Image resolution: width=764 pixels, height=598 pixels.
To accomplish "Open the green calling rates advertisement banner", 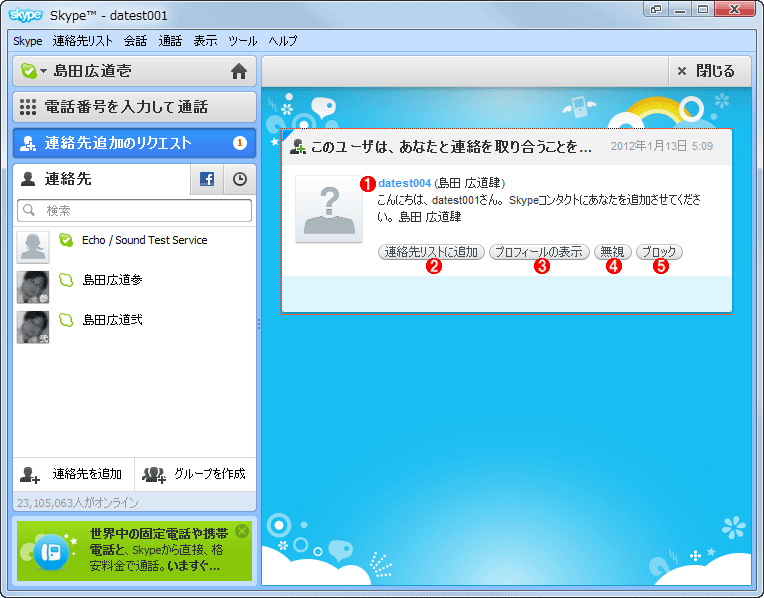I will coord(134,551).
